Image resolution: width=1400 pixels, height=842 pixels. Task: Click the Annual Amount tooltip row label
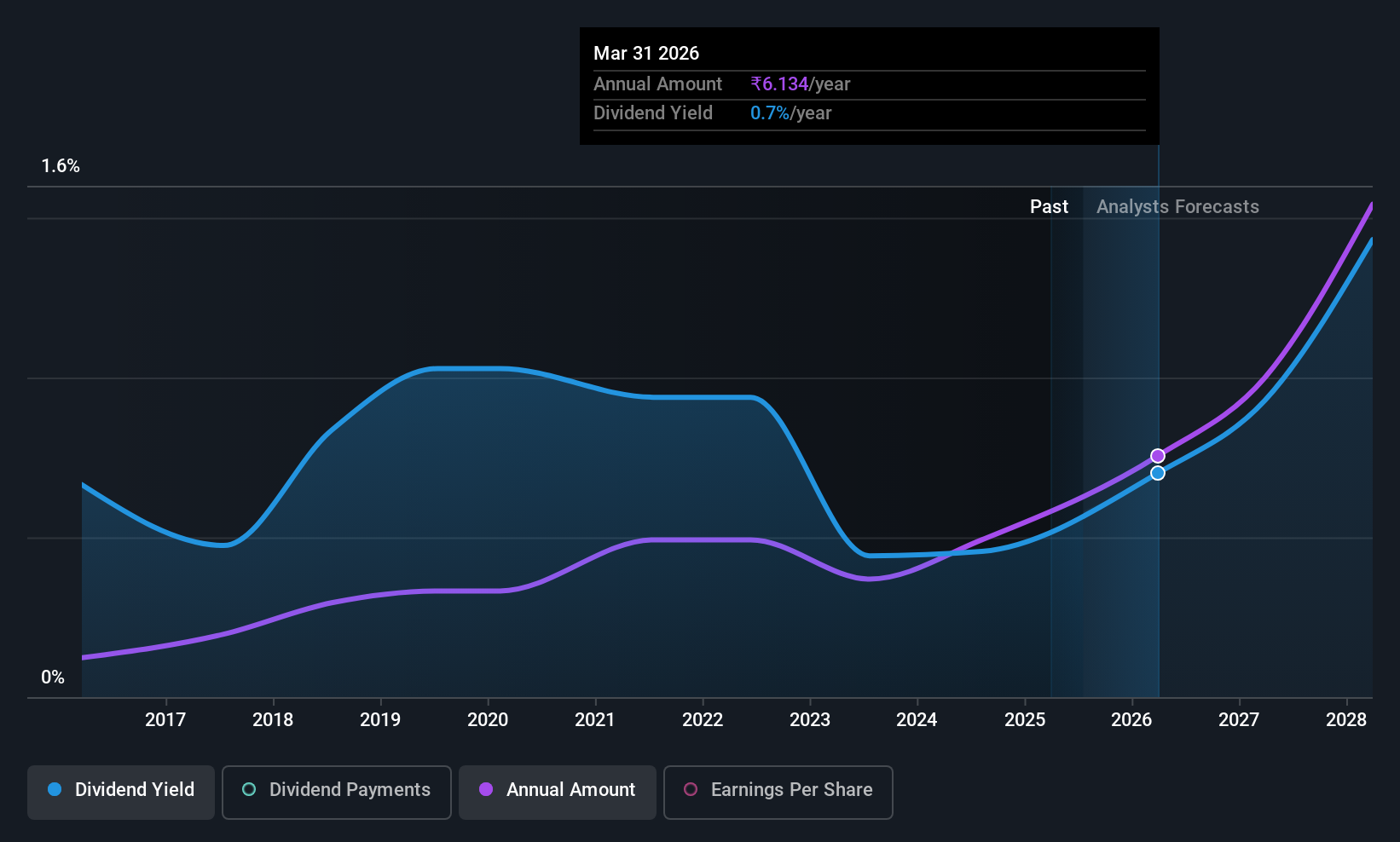657,84
